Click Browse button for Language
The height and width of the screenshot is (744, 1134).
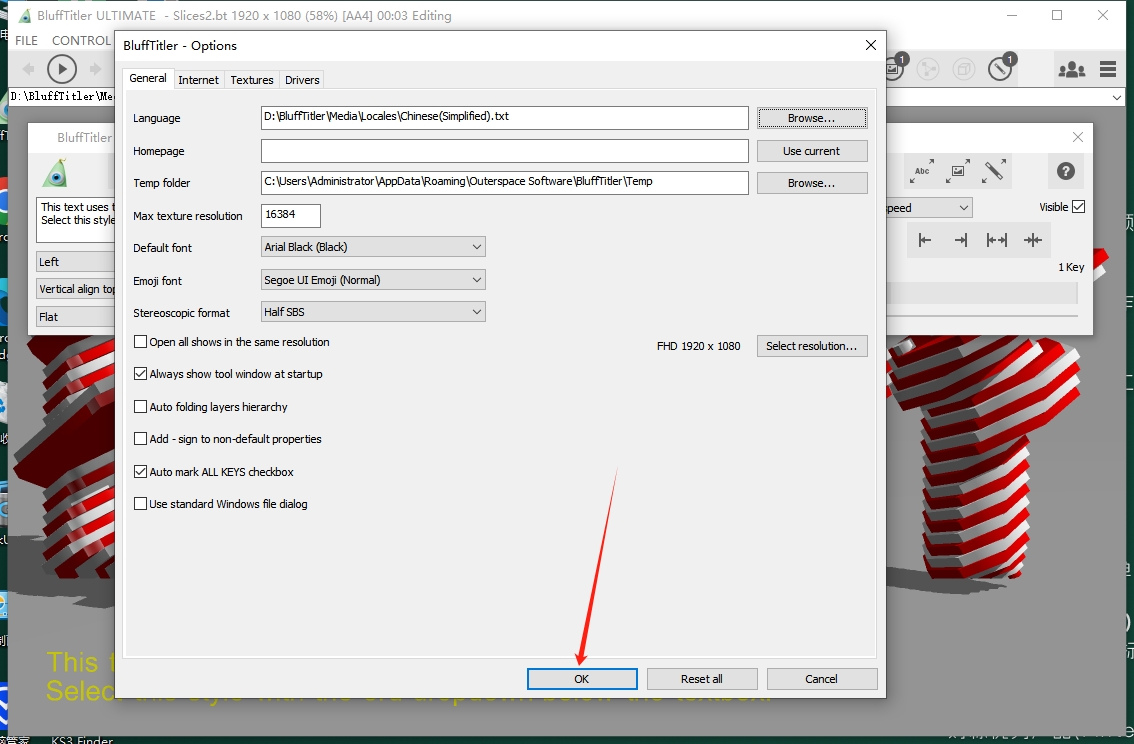(811, 118)
